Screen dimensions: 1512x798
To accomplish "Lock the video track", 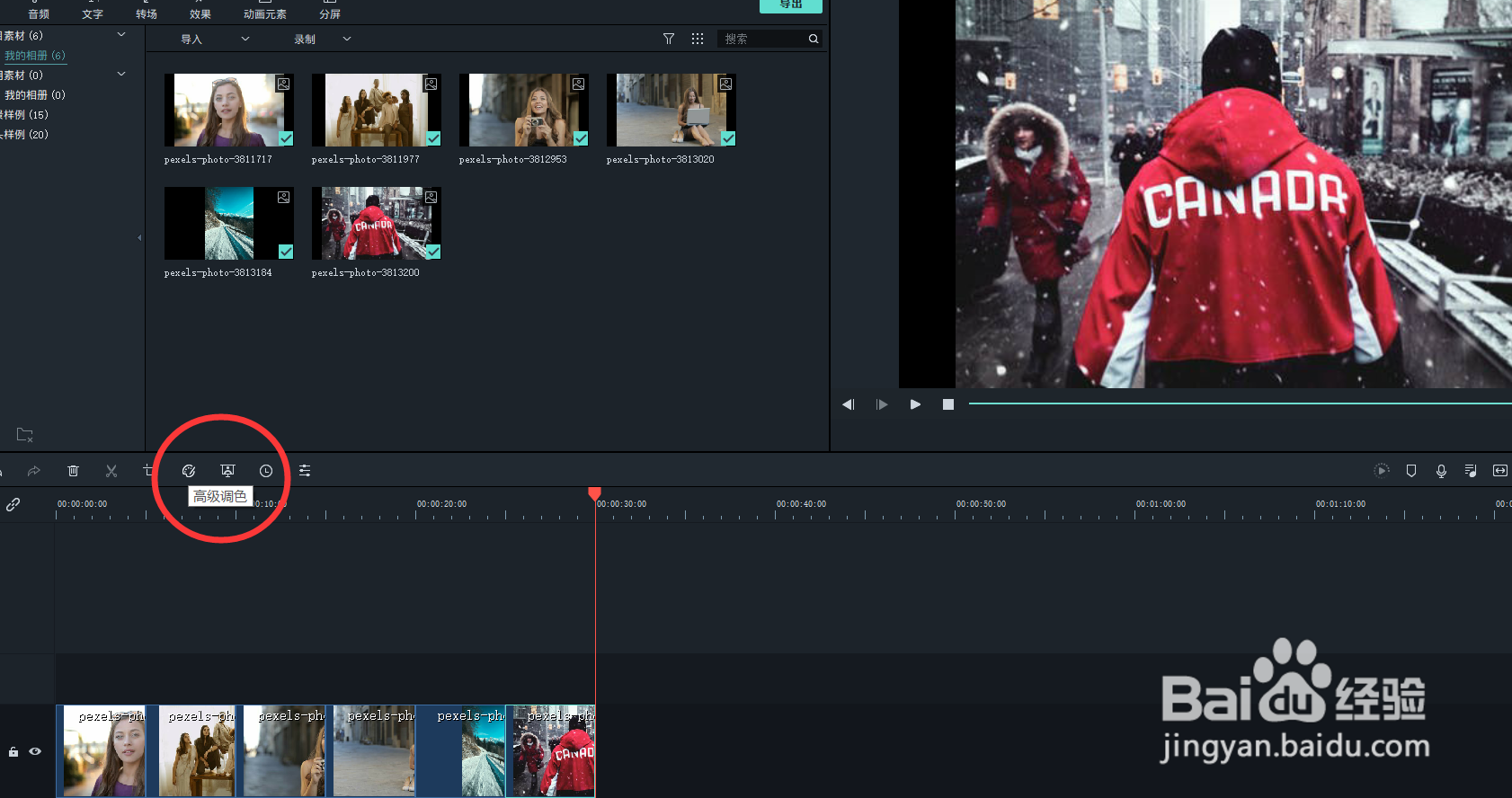I will coord(13,751).
